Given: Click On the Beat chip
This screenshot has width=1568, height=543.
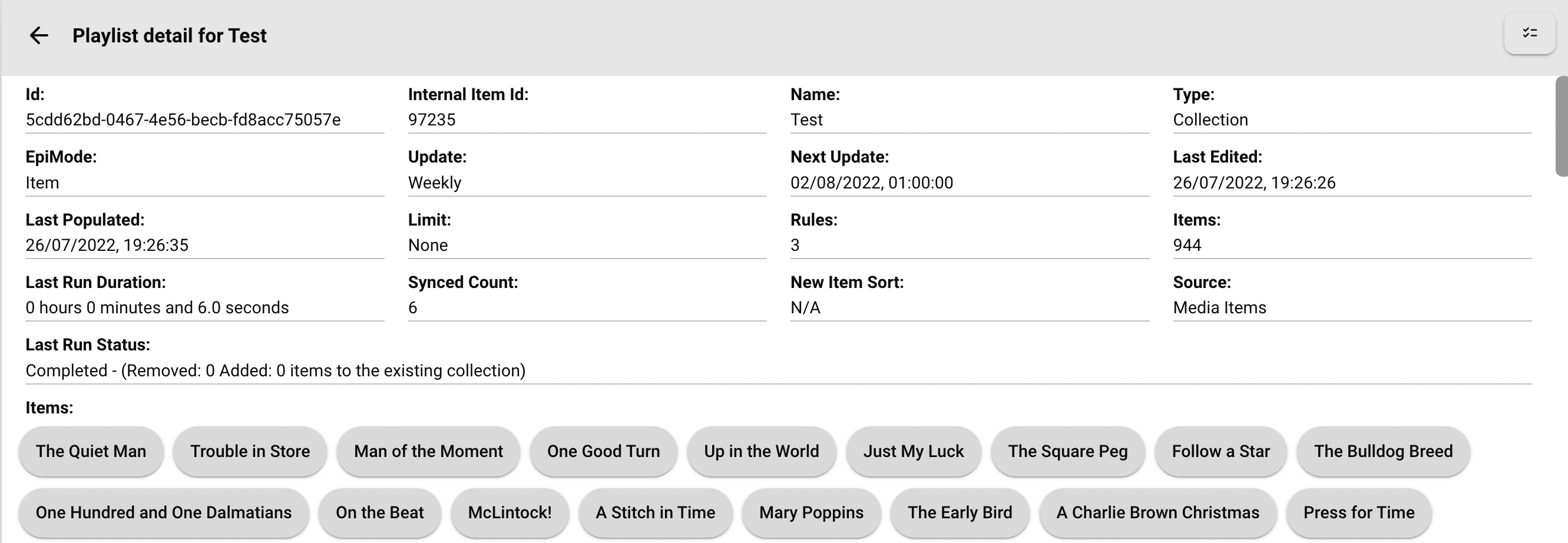Looking at the screenshot, I should coord(380,512).
